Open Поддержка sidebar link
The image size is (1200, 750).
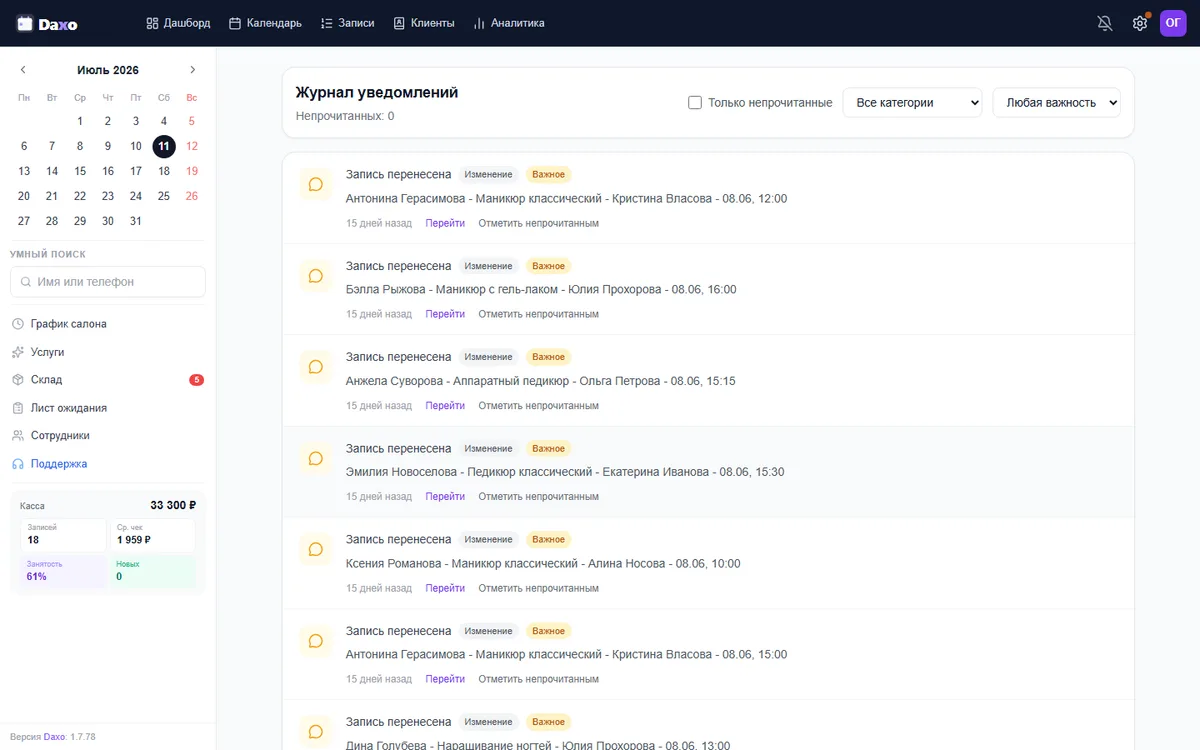tap(108, 464)
